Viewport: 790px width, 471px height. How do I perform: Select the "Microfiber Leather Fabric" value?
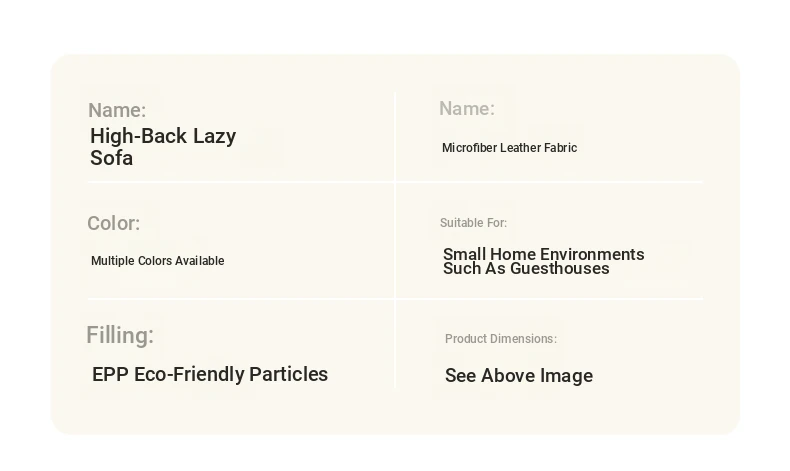click(x=509, y=148)
